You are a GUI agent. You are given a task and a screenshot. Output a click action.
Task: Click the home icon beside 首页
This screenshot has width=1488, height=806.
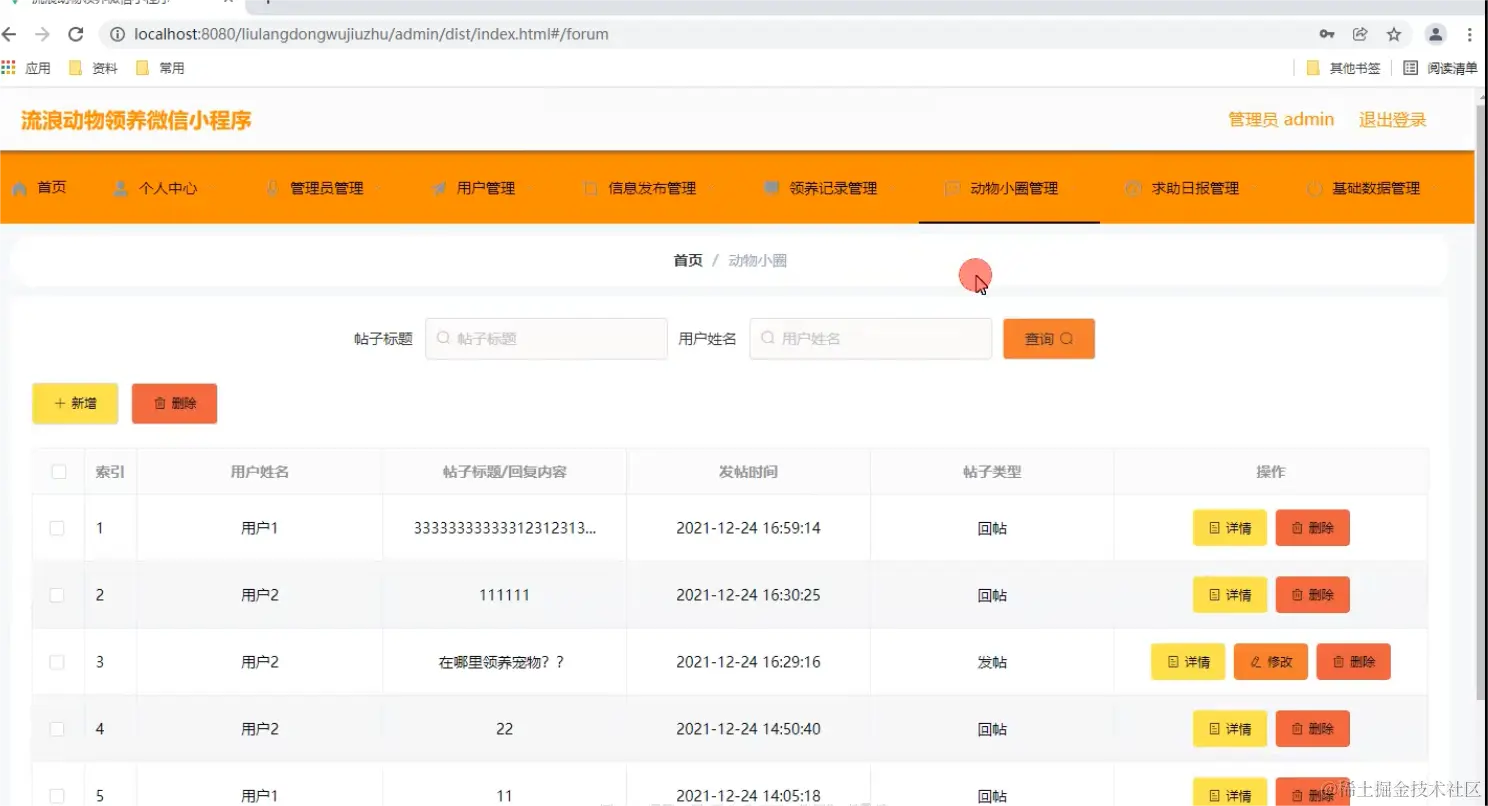19,188
